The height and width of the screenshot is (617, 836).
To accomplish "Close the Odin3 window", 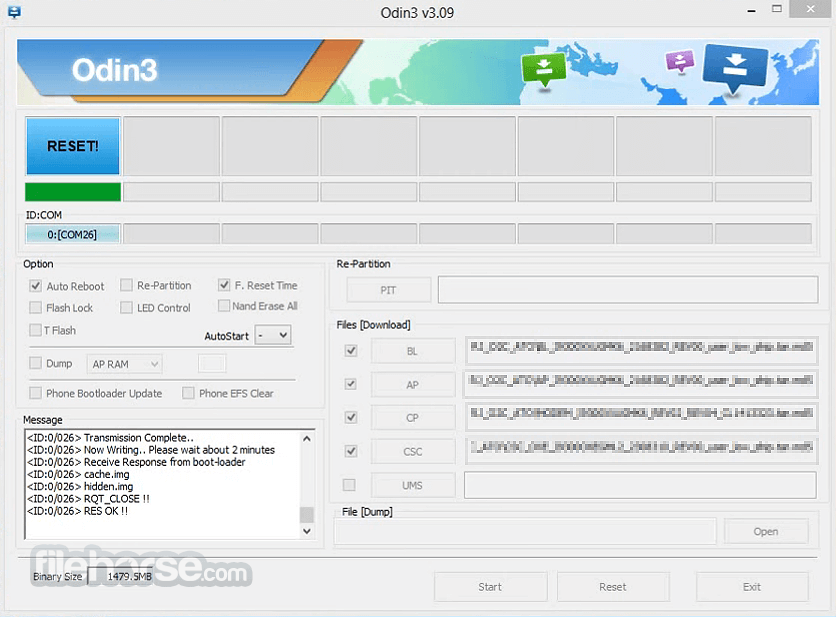I will 810,9.
